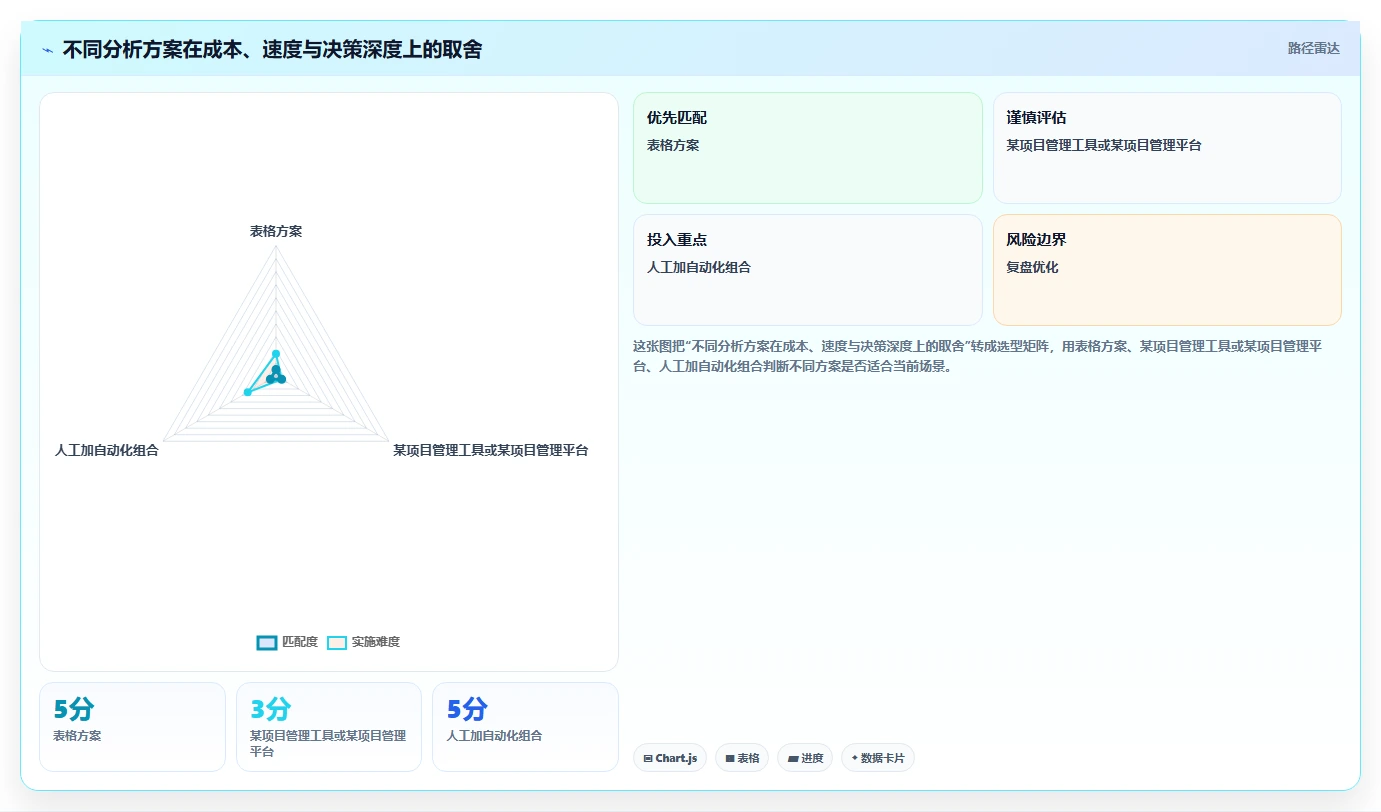Click the platform text in 谨慎评估 card
The width and height of the screenshot is (1381, 812).
click(1104, 145)
